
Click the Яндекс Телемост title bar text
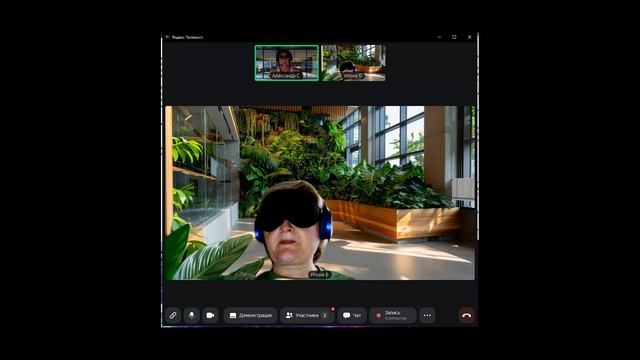pyautogui.click(x=187, y=37)
